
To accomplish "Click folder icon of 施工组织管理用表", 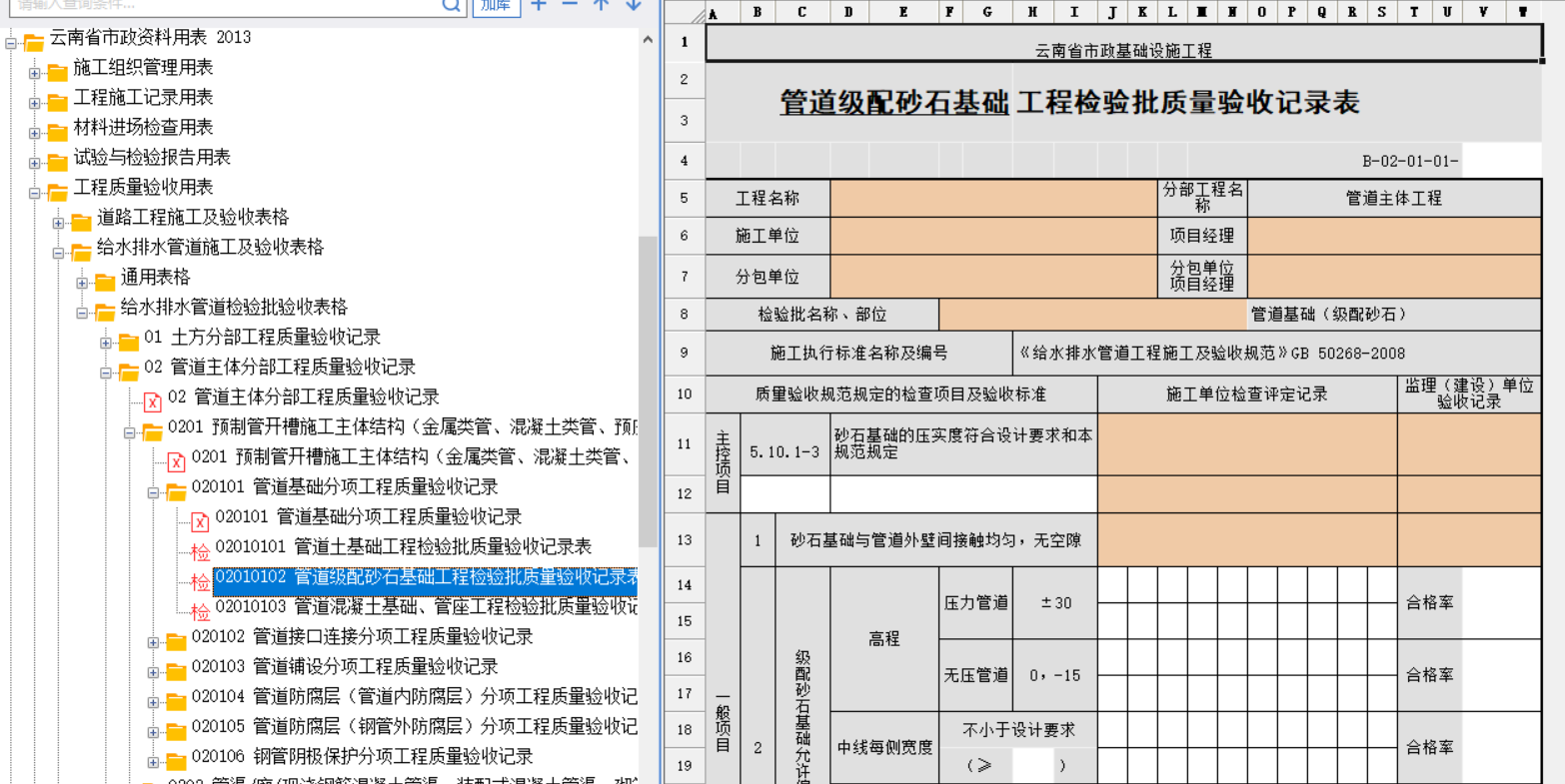I will coord(57,72).
